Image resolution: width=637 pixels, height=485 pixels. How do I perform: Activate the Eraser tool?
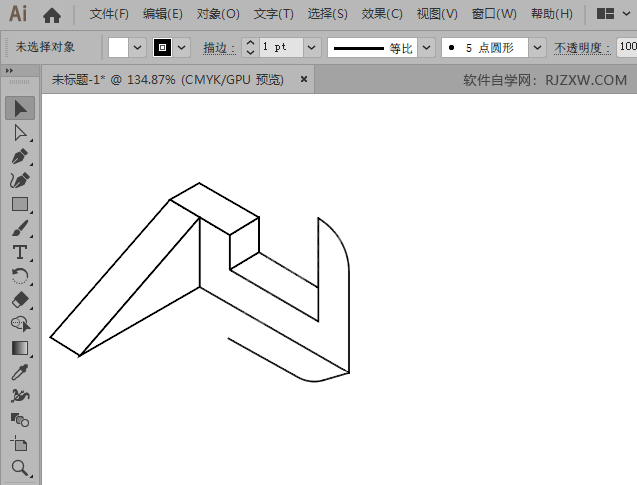tap(20, 300)
